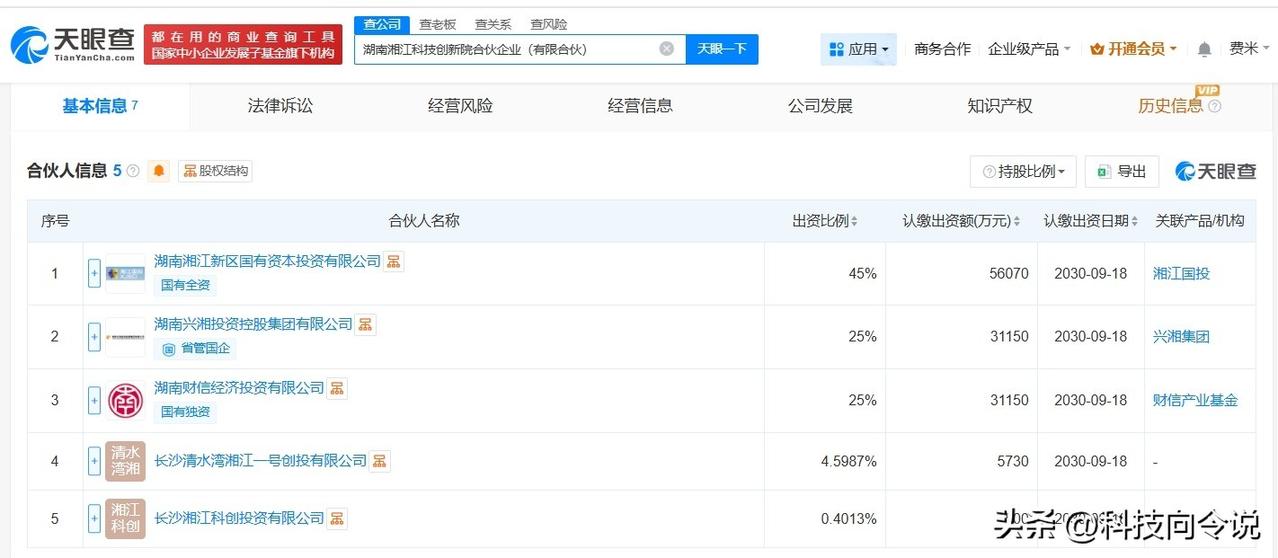Click 清水湾湘 company logo thumbnail

(125, 461)
